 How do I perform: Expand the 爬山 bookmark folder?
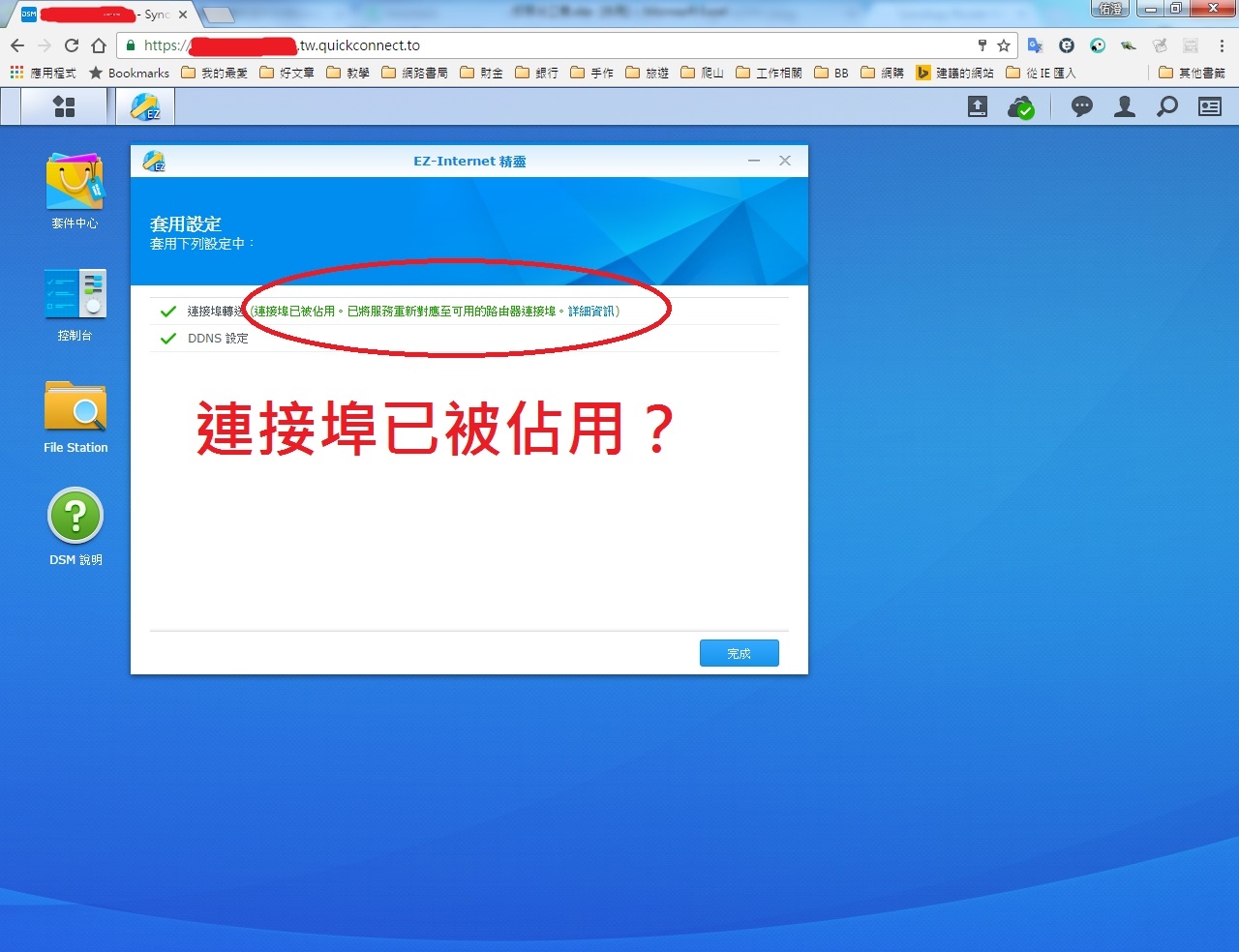[x=702, y=73]
